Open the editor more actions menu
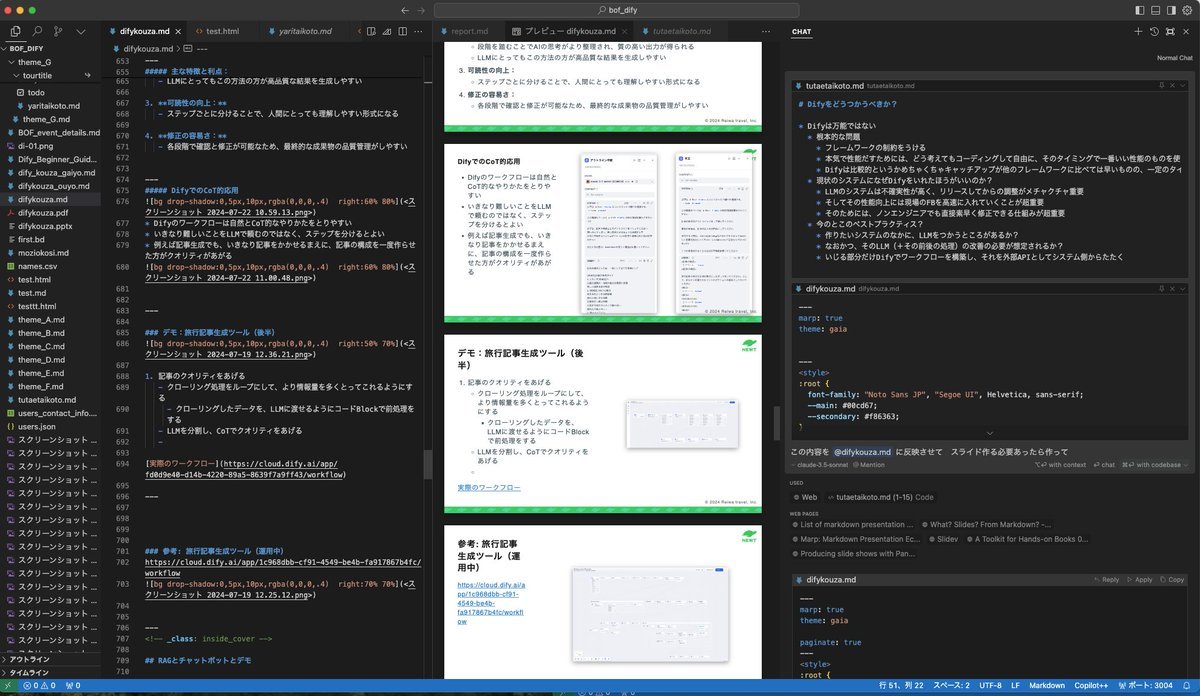The width and height of the screenshot is (1200, 696). pyautogui.click(x=419, y=32)
